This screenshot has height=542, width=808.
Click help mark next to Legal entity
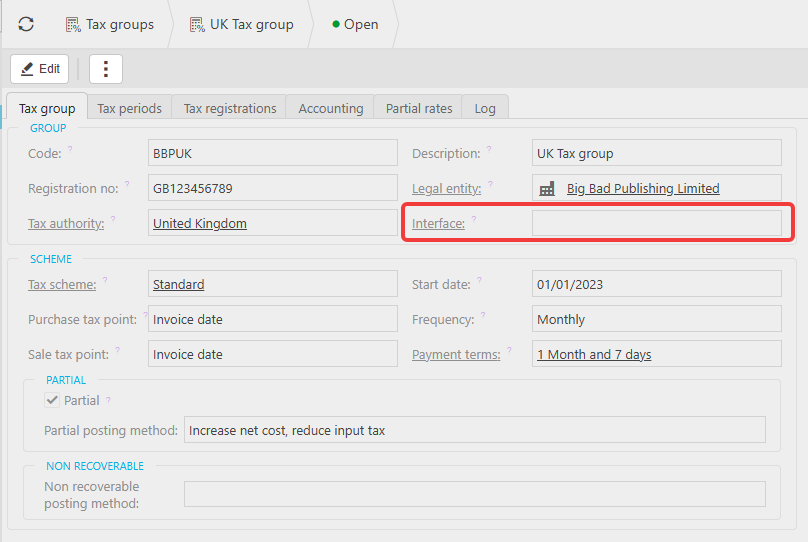pos(490,183)
